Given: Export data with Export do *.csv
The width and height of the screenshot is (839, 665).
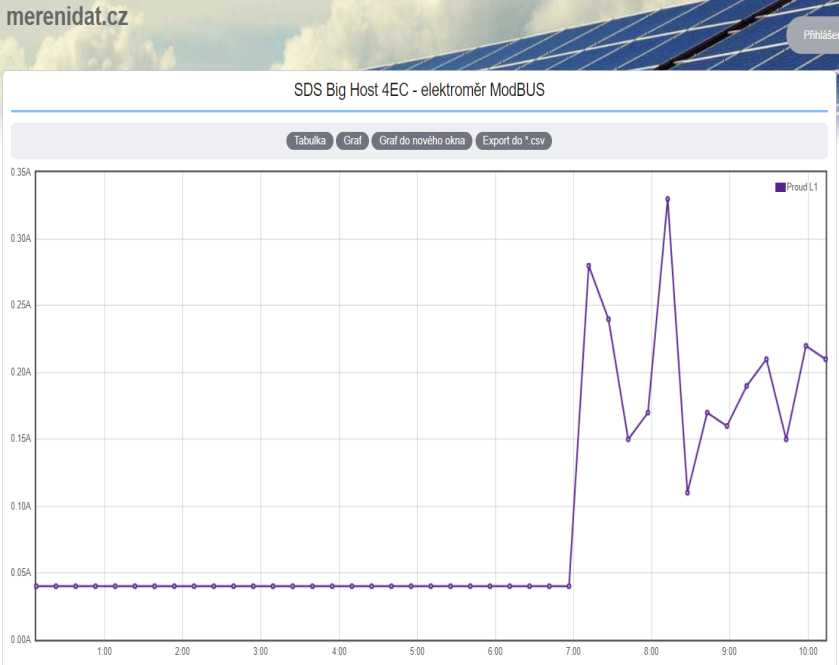Looking at the screenshot, I should (514, 141).
